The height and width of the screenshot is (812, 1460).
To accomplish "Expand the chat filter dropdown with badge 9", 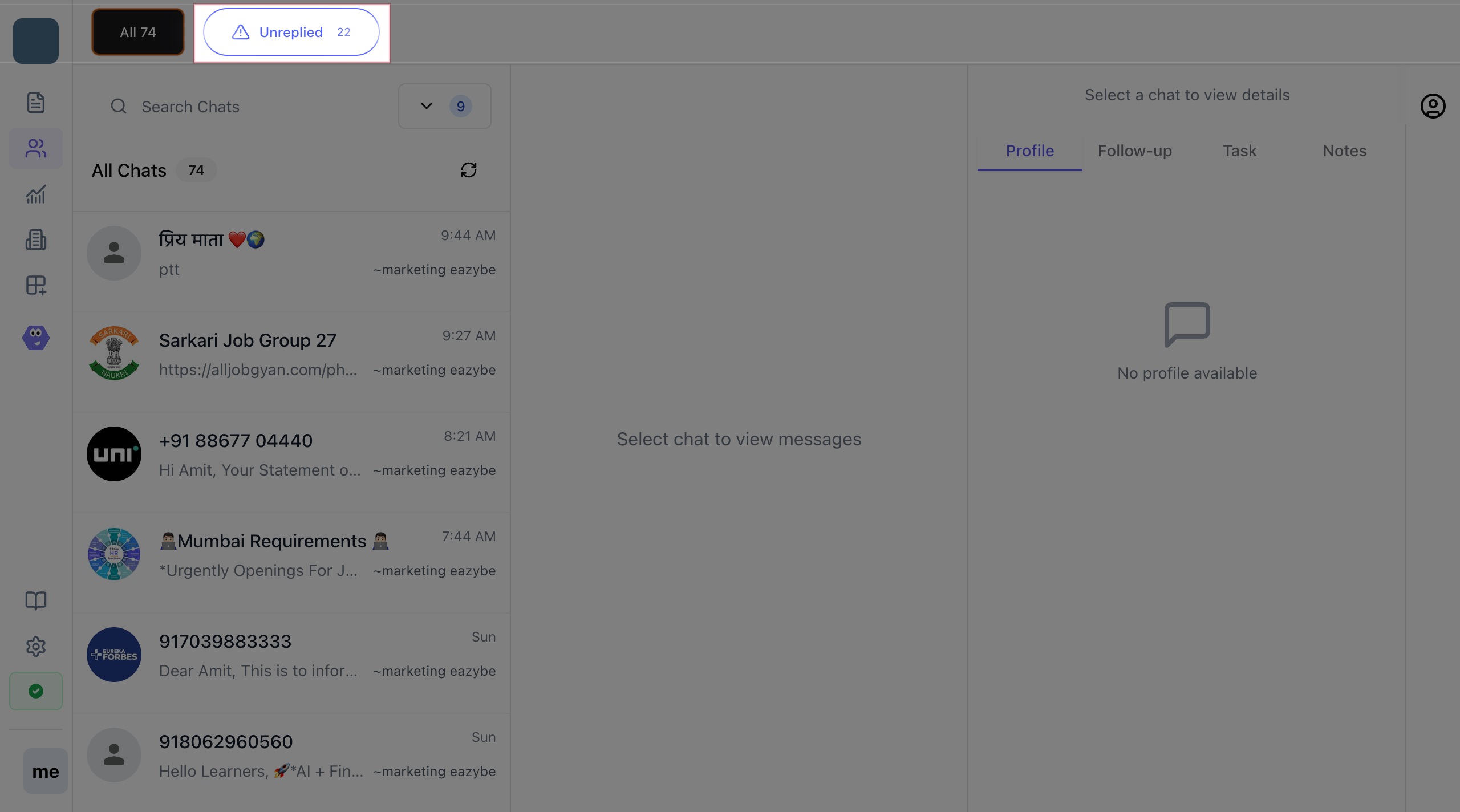I will point(444,106).
